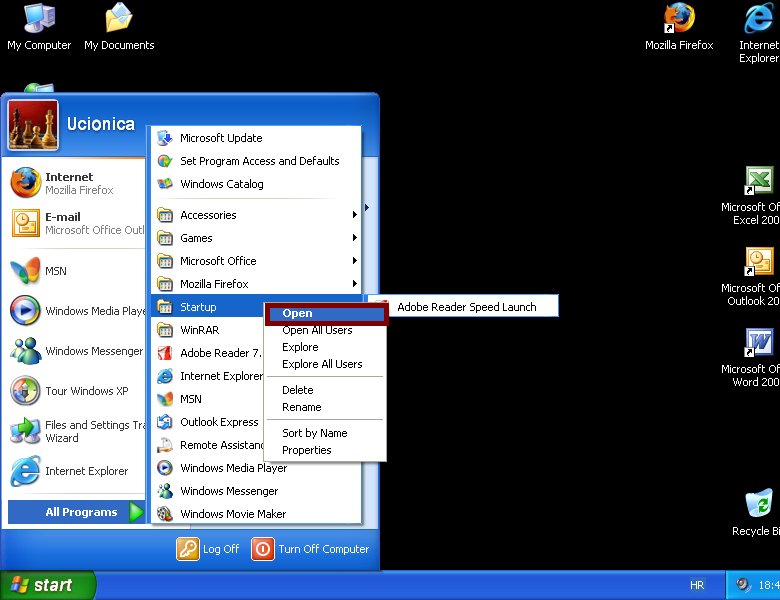
Task: Choose Explore All Users in context menu
Action: (x=326, y=364)
